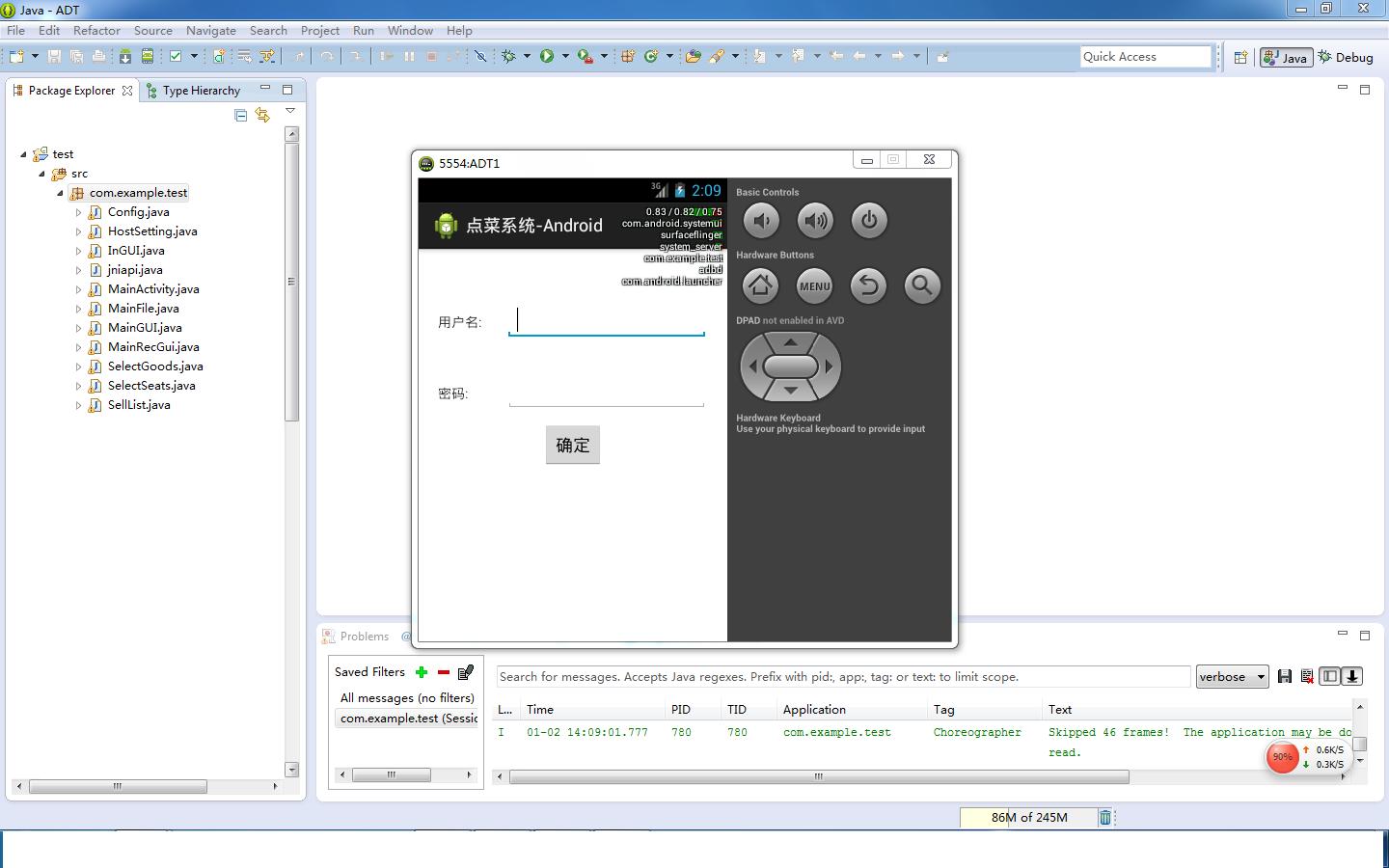Click the emulator volume up button

[x=815, y=221]
